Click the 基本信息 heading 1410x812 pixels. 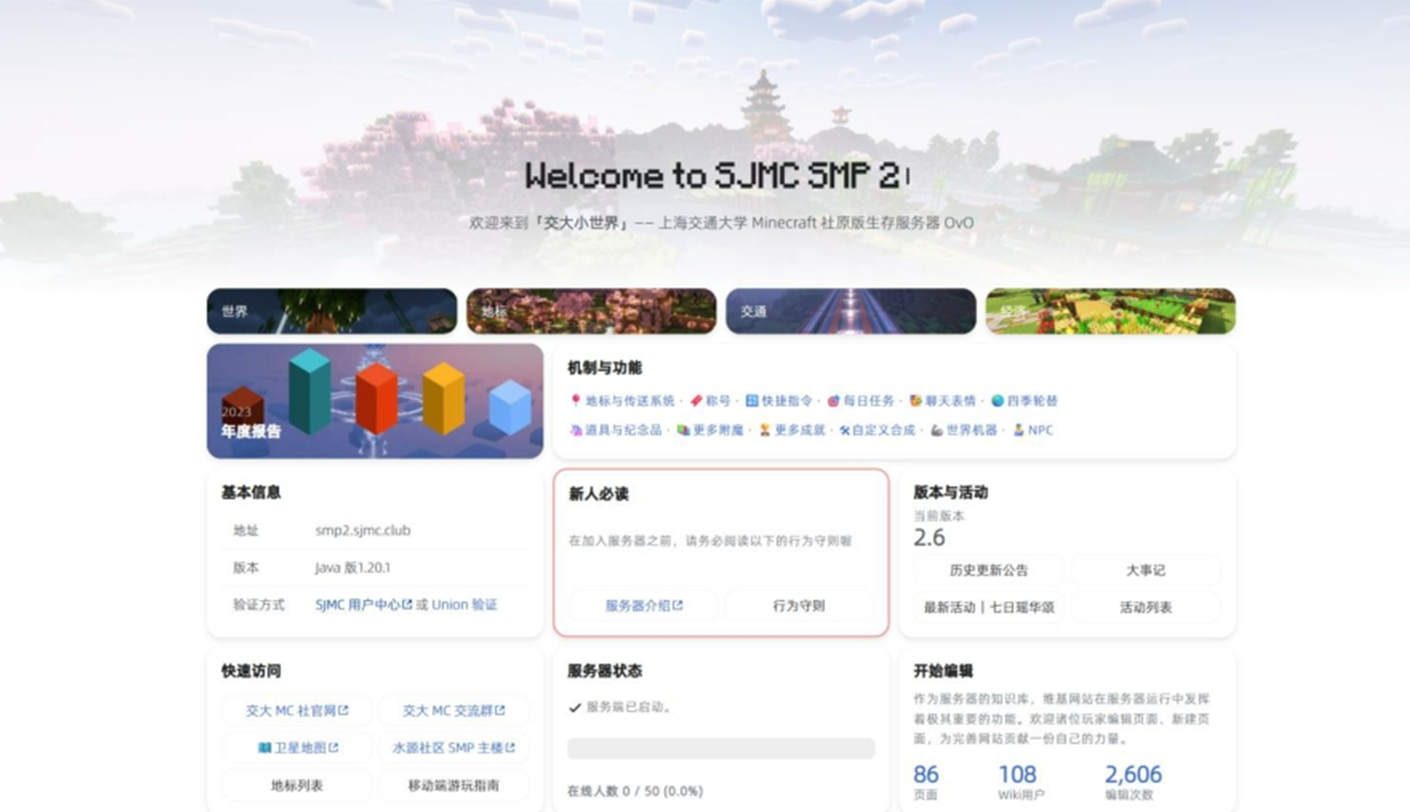[251, 492]
